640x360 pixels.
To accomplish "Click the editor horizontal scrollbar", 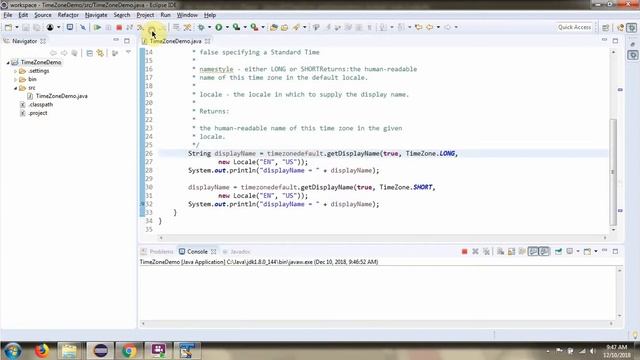I will coord(382,238).
